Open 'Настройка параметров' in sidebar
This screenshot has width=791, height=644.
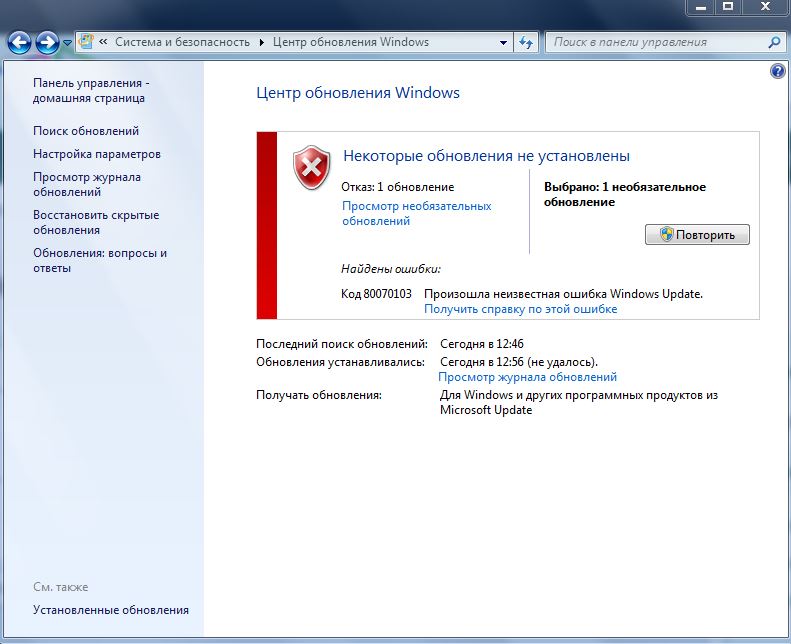point(97,154)
